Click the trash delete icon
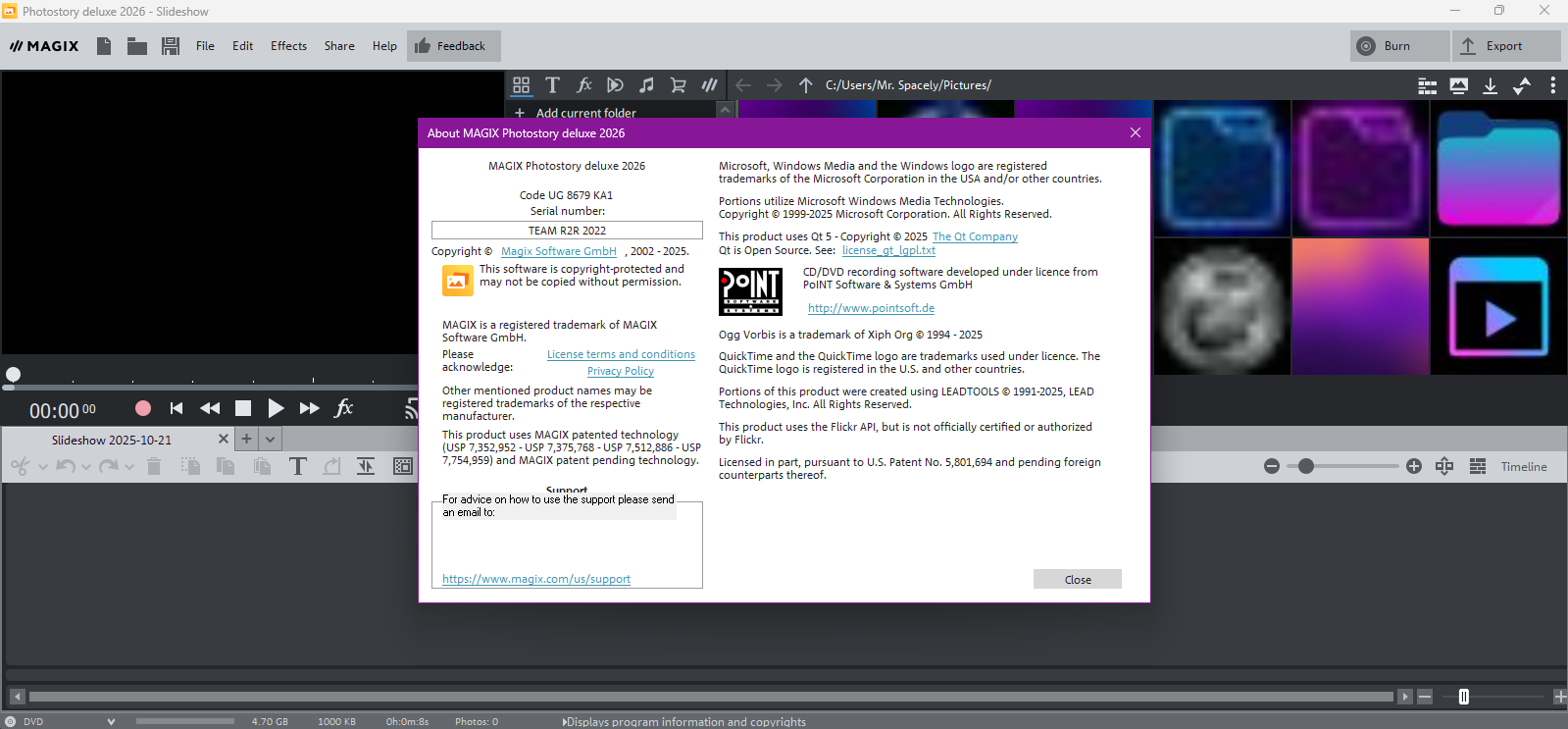The height and width of the screenshot is (729, 1568). click(154, 466)
